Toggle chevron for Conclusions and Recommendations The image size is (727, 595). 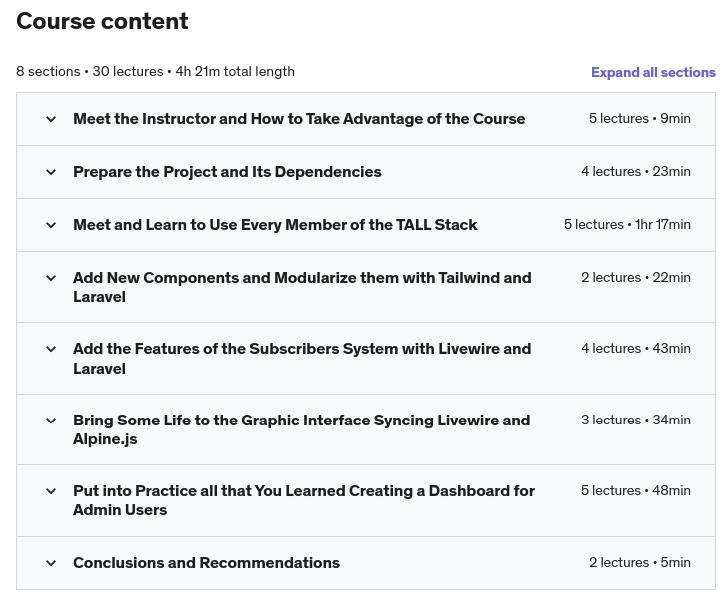(x=51, y=563)
